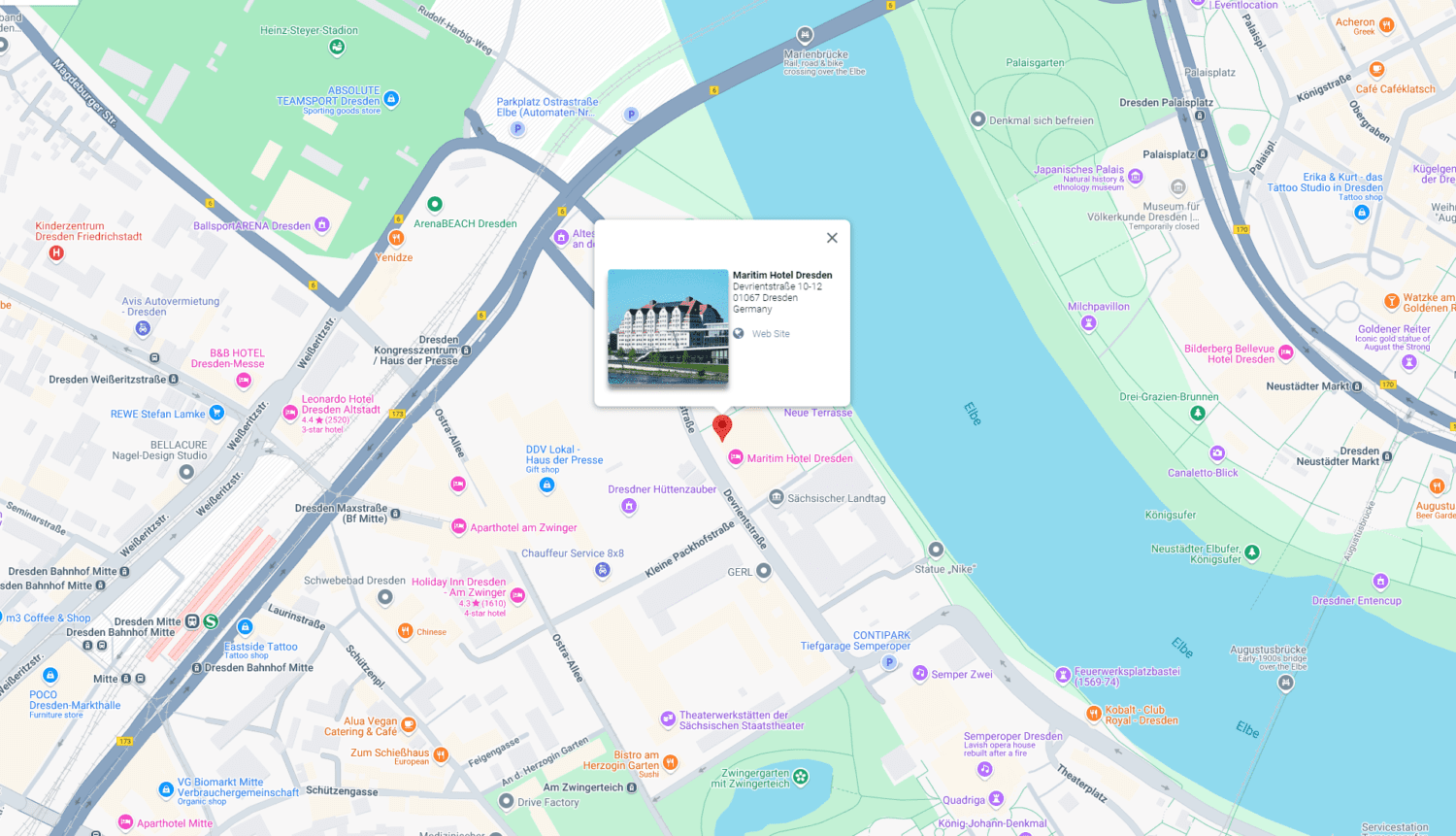Select the Goldener Reiter landmark icon
1456x836 pixels.
click(x=1409, y=362)
